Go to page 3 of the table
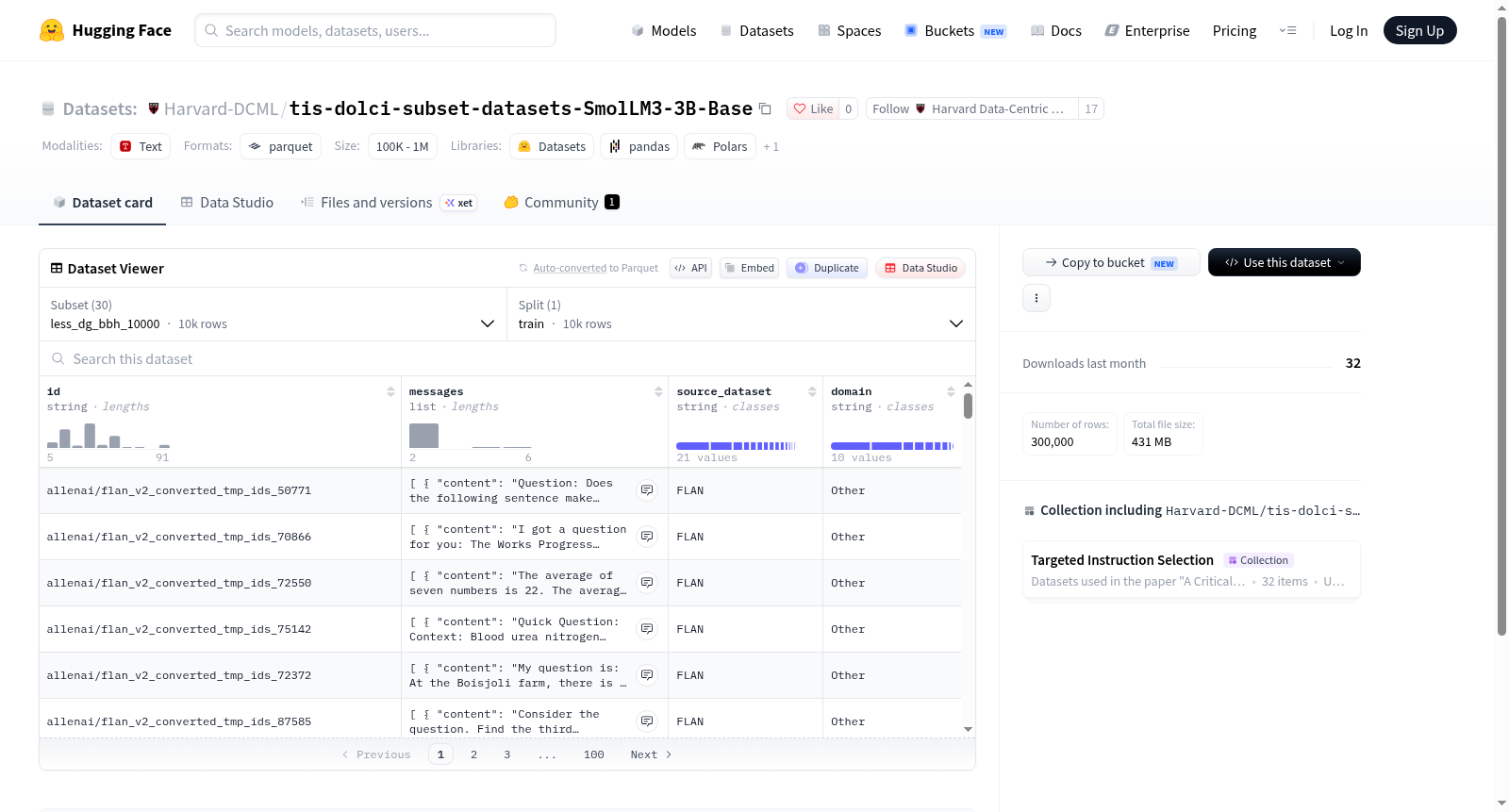The width and height of the screenshot is (1509, 812). point(506,754)
